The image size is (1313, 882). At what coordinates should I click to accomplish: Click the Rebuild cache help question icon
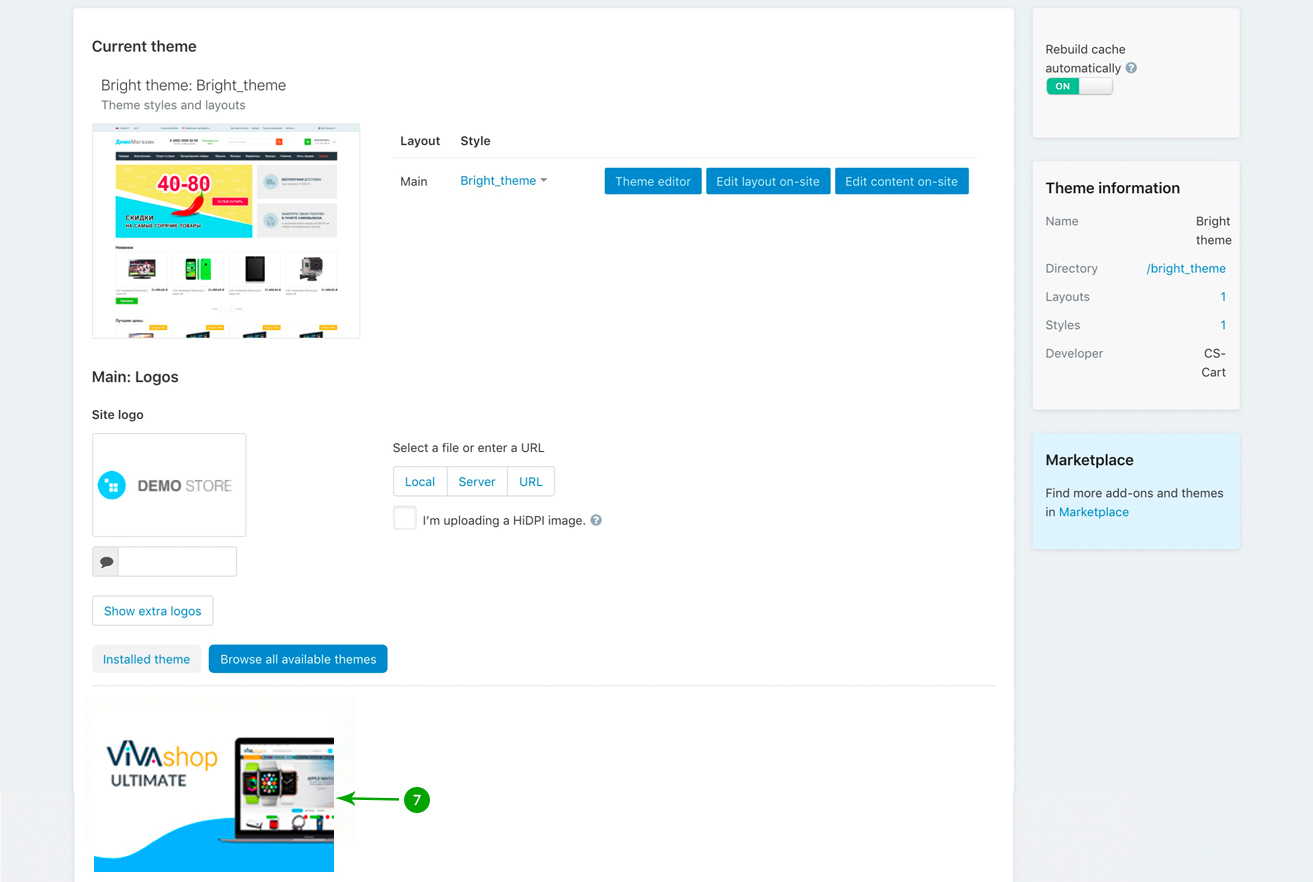point(1131,68)
